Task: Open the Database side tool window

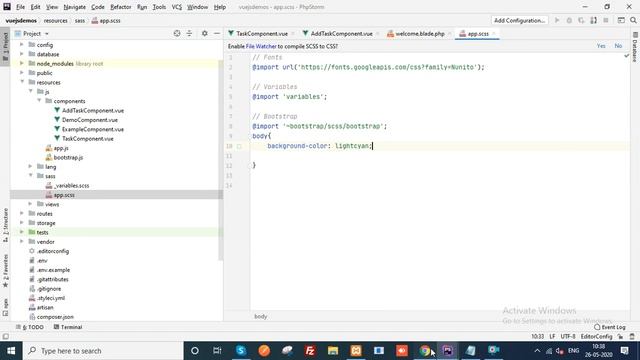Action: [x=635, y=47]
